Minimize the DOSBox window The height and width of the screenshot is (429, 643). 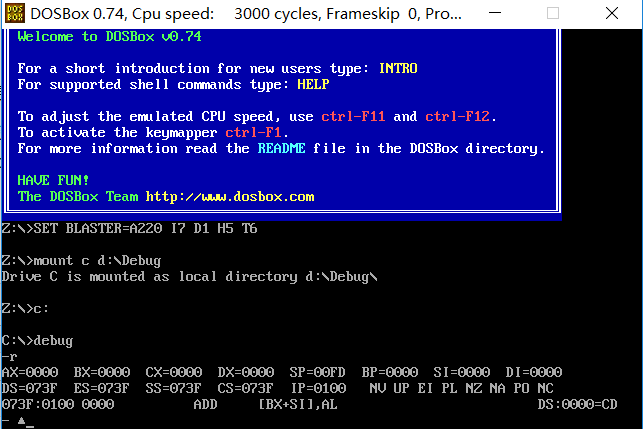(495, 13)
